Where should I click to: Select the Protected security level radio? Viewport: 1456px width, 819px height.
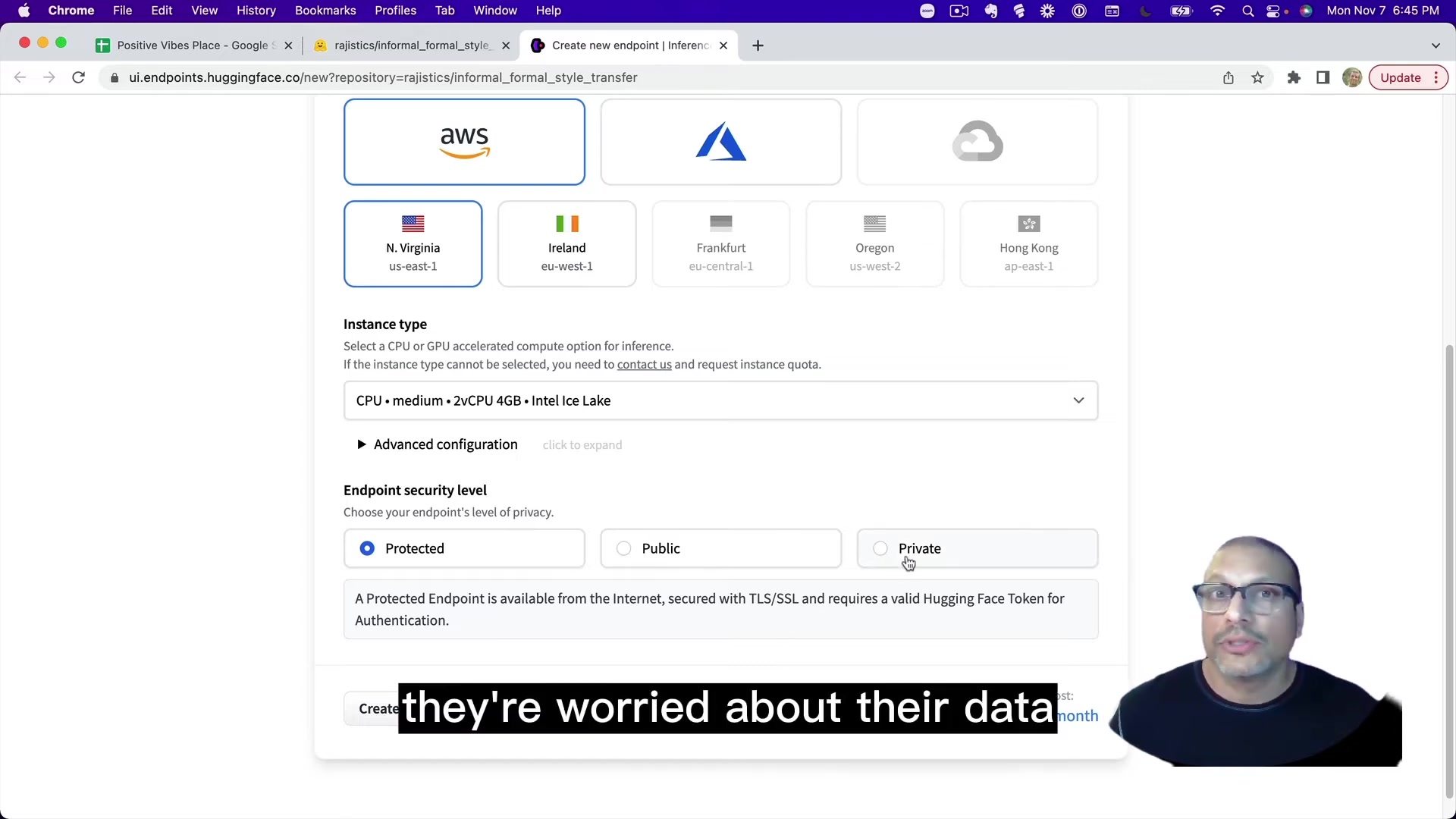(367, 548)
